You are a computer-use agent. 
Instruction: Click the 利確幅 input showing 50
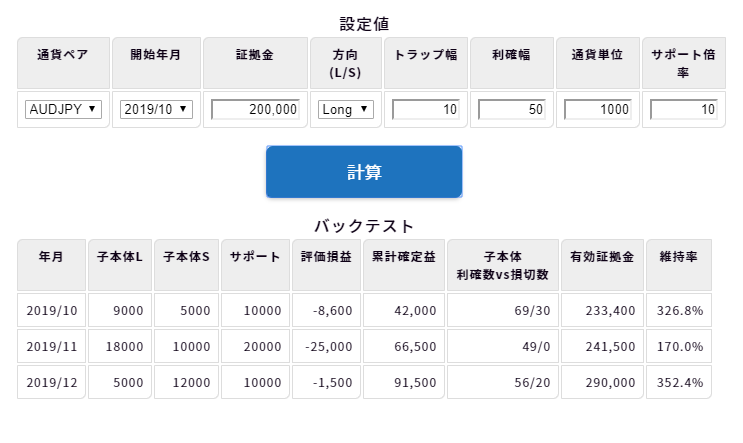coord(512,109)
